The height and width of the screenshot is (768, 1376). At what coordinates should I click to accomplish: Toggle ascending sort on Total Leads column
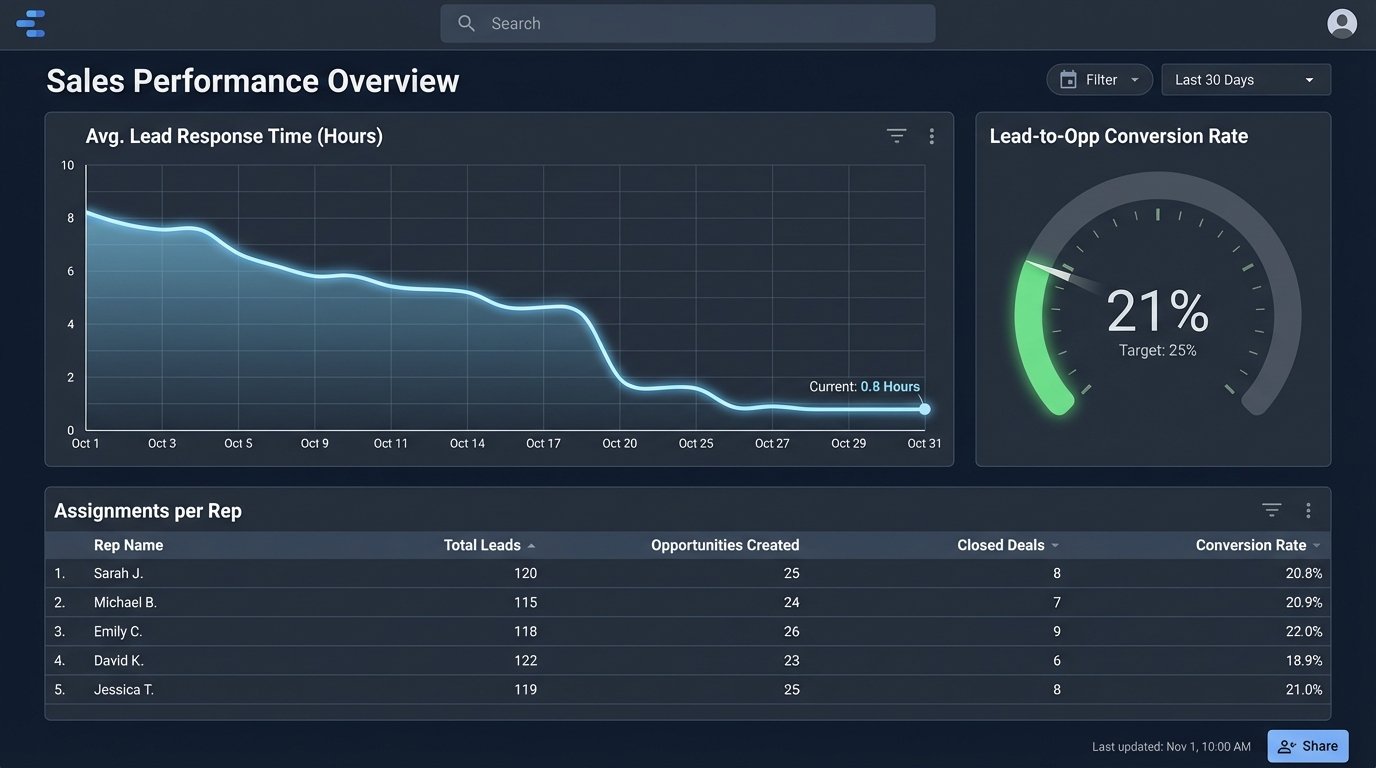(531, 546)
